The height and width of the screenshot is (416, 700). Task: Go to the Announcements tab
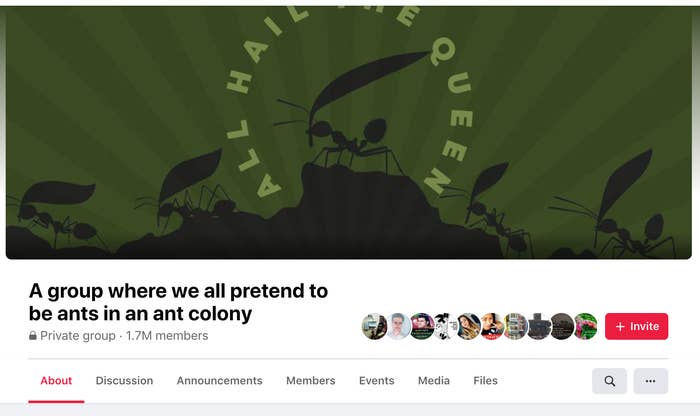tap(219, 381)
